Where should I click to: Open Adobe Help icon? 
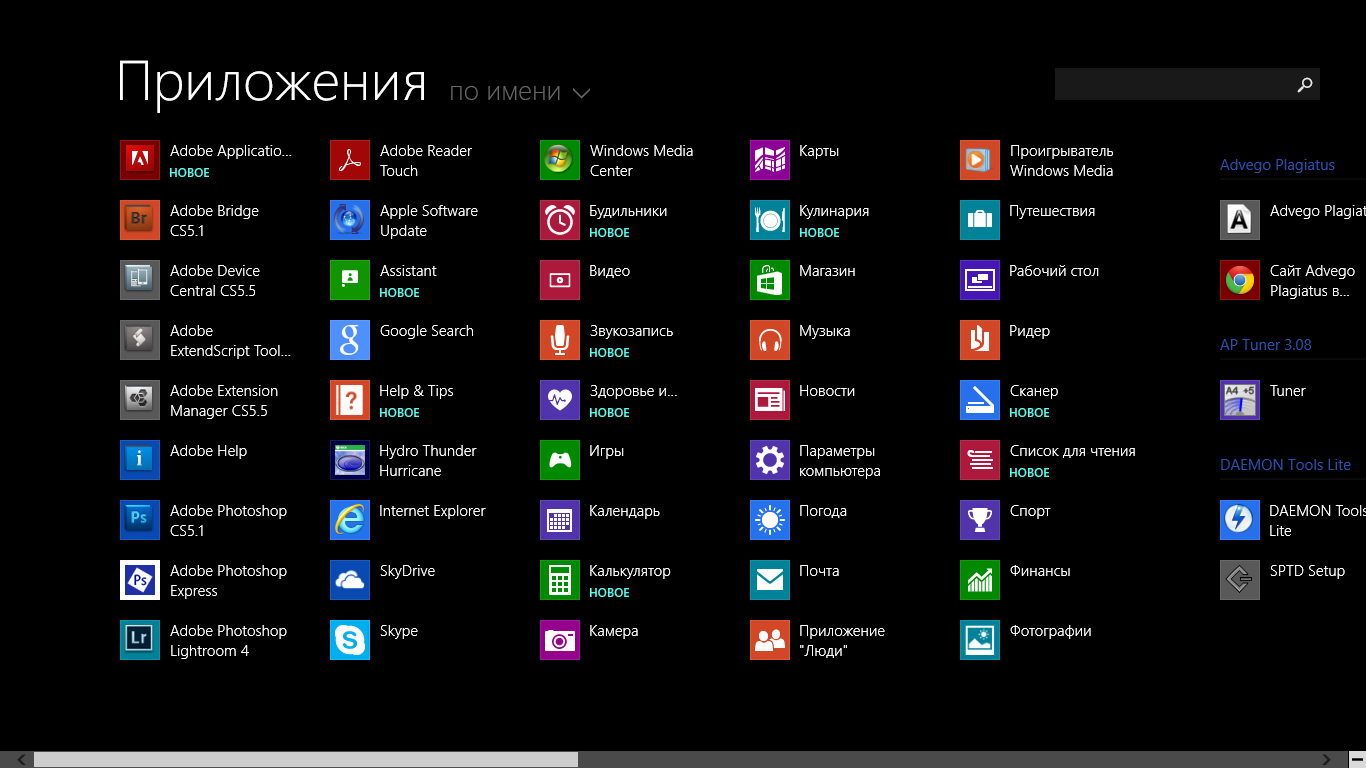click(x=140, y=460)
